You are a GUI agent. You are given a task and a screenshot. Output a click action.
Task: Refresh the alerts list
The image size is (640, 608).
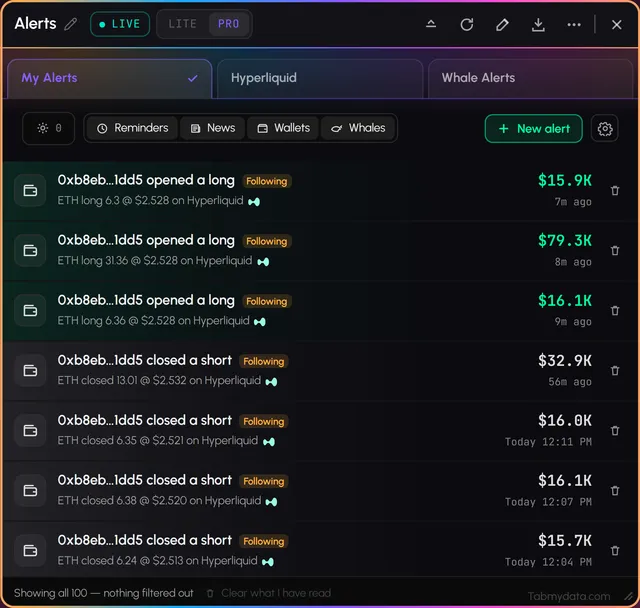click(467, 24)
